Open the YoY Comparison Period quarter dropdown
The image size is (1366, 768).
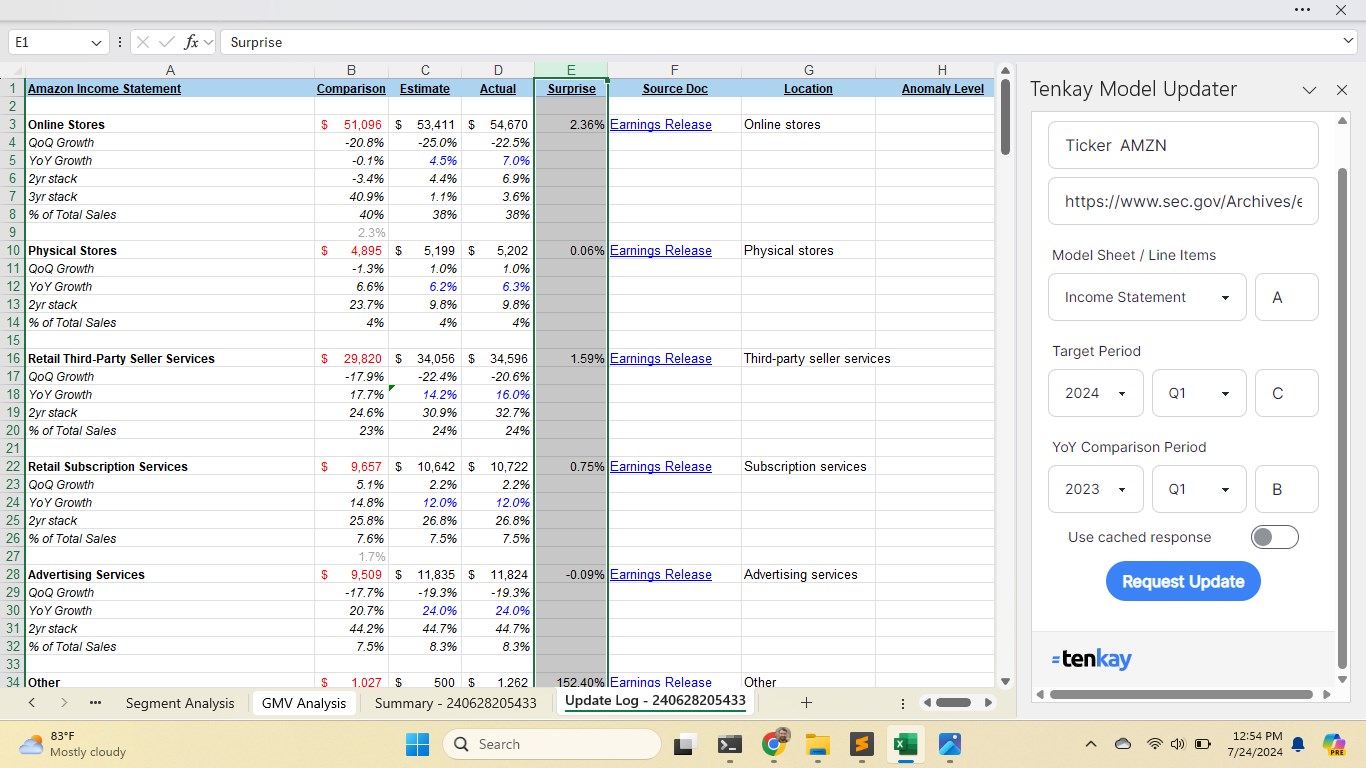click(1200, 489)
